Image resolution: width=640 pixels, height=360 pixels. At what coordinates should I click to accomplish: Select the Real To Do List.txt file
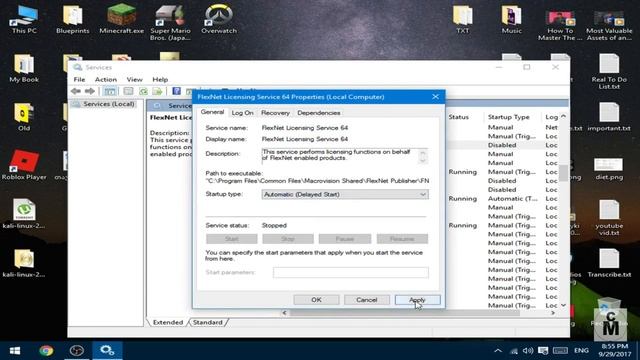pos(609,71)
